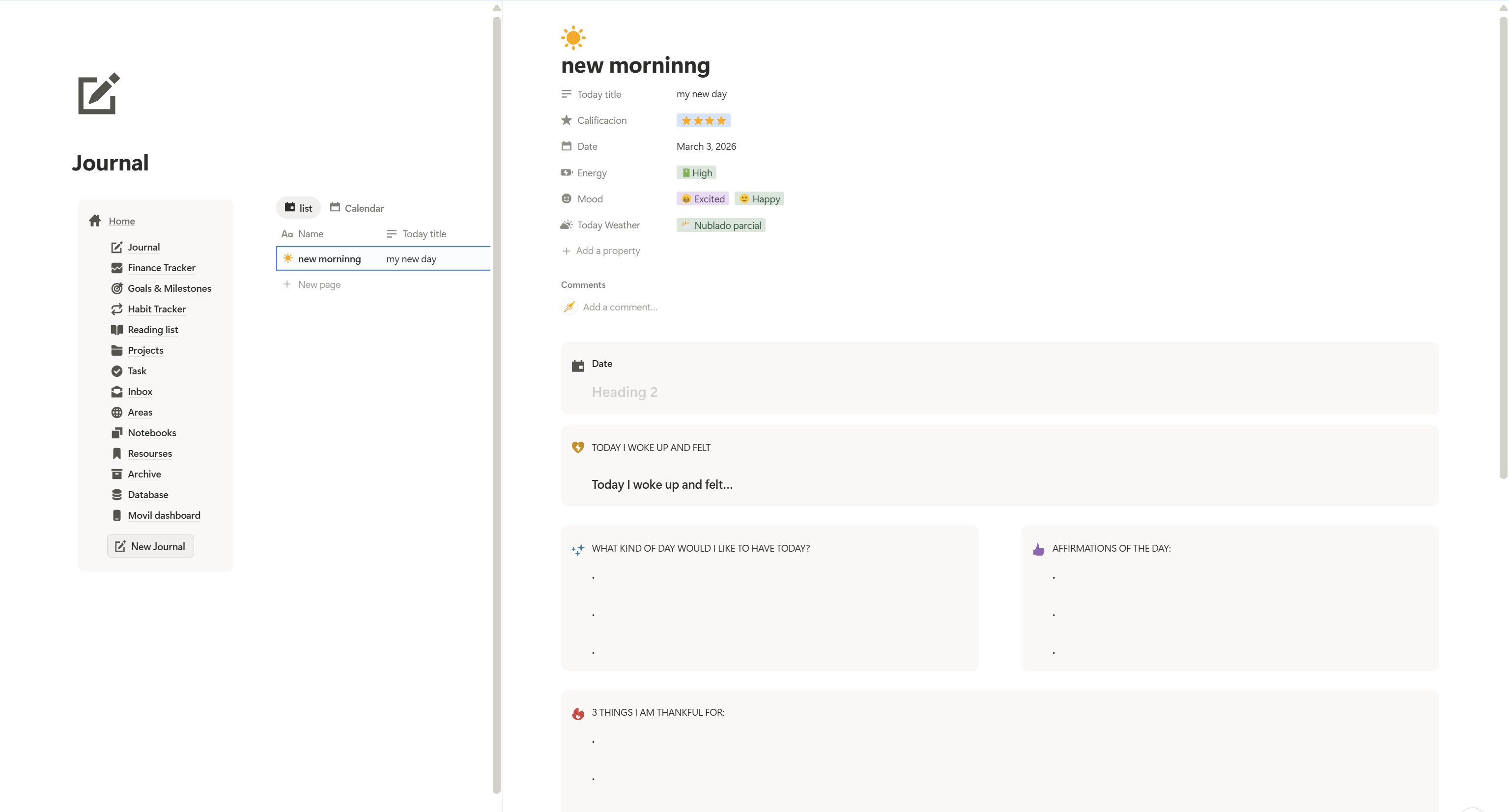This screenshot has height=812, width=1509.
Task: Edit the my new day property value
Action: (701, 94)
